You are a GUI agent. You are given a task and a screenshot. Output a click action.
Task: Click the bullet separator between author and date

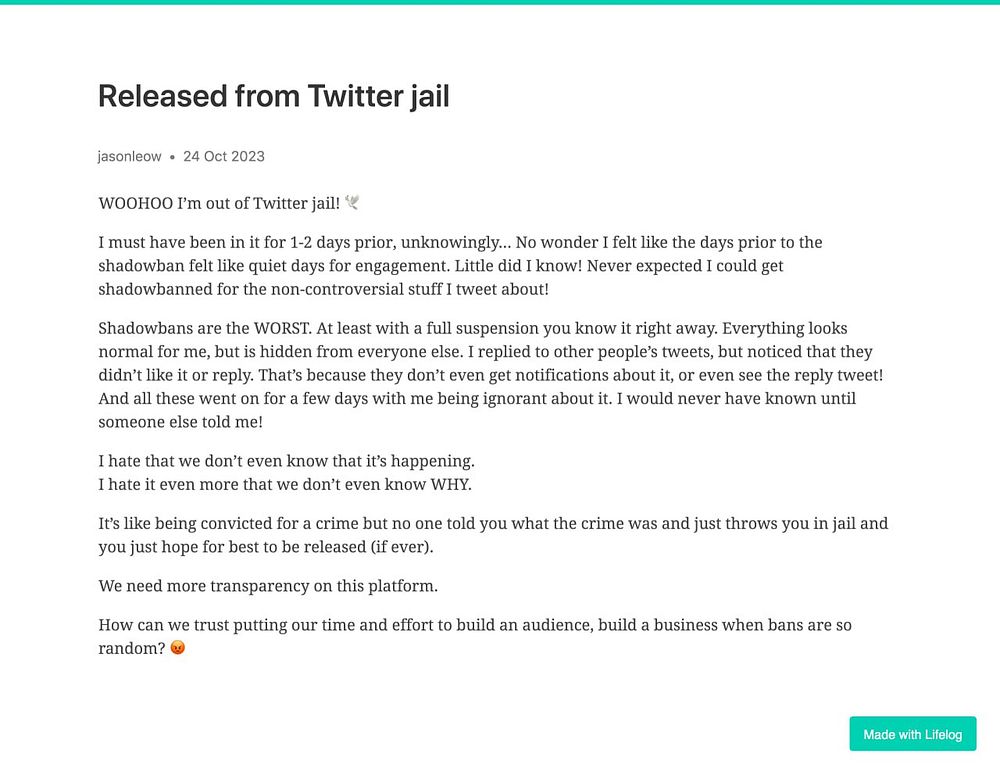[172, 157]
